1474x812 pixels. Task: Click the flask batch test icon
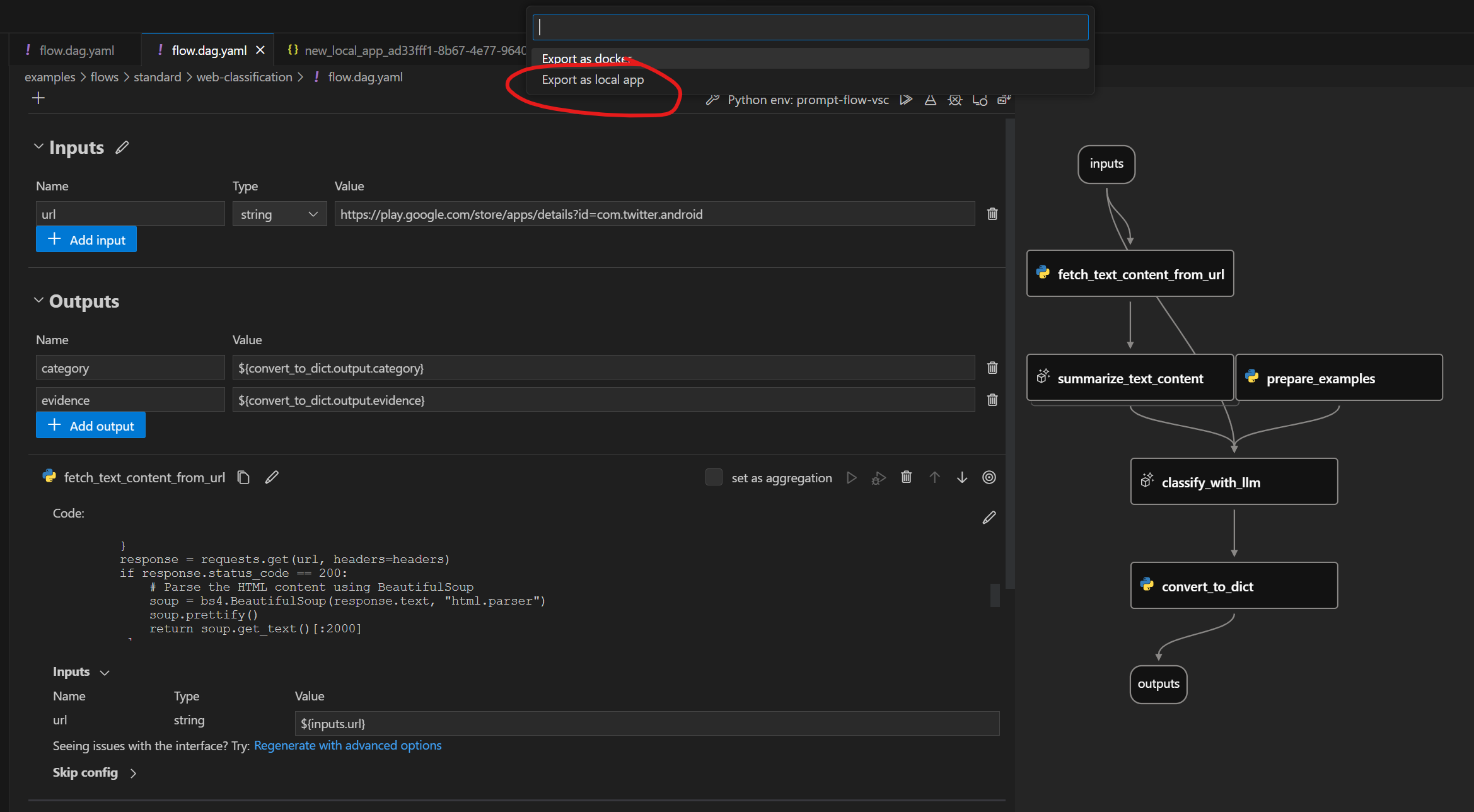pyautogui.click(x=930, y=100)
